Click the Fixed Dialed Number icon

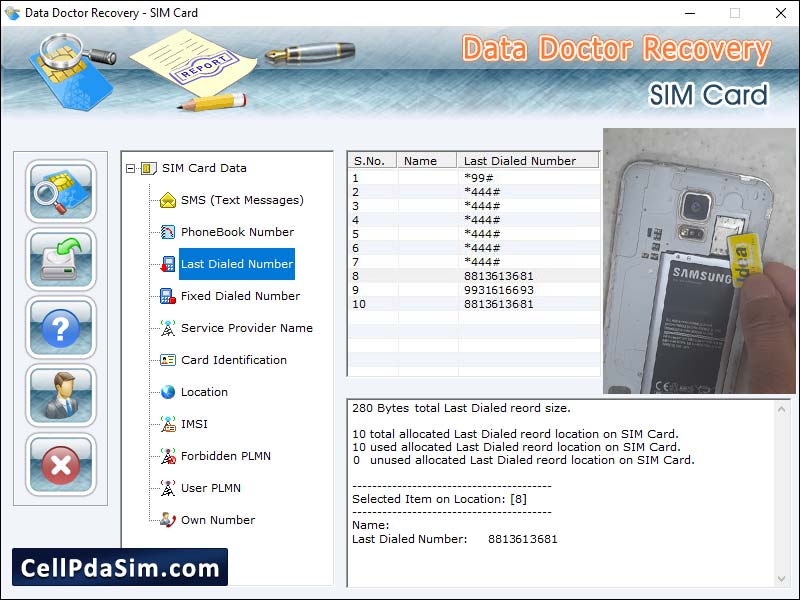168,296
